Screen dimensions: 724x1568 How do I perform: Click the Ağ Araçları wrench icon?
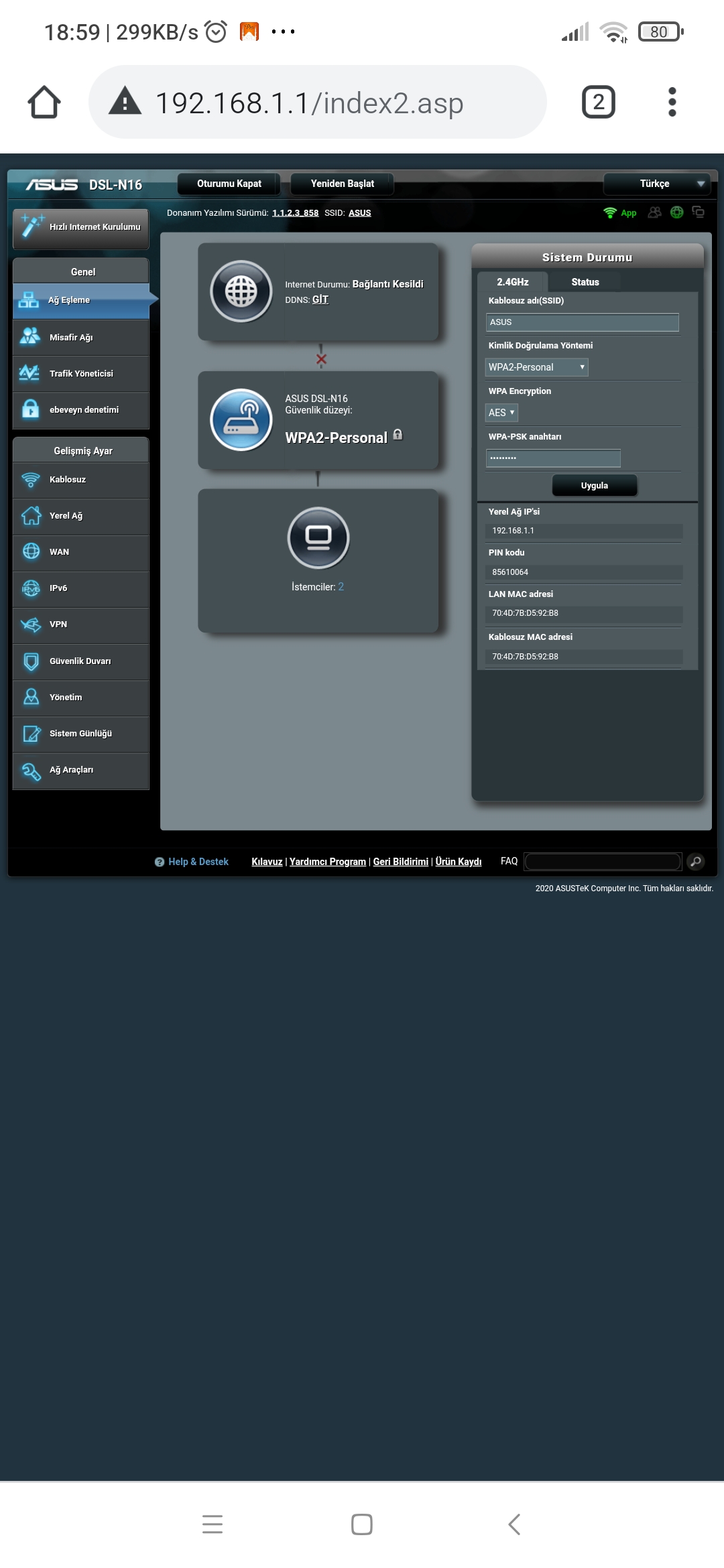pos(31,771)
